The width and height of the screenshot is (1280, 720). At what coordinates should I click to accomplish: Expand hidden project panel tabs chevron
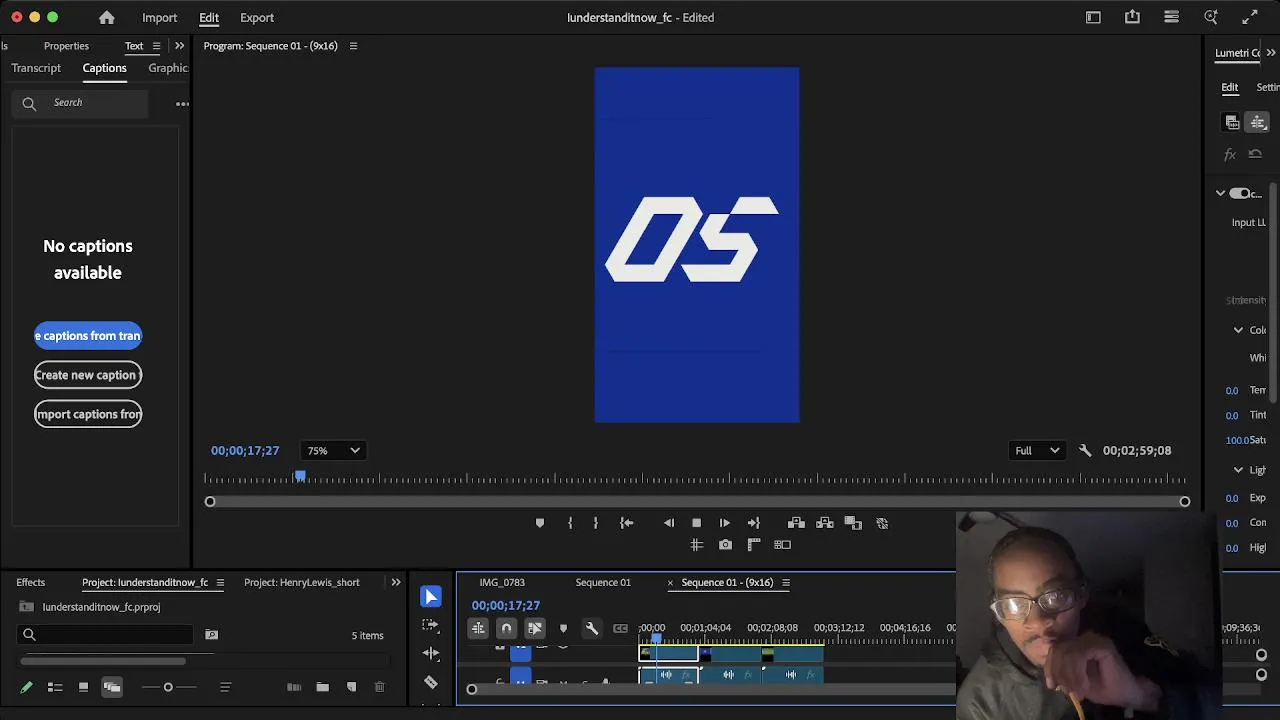point(396,583)
